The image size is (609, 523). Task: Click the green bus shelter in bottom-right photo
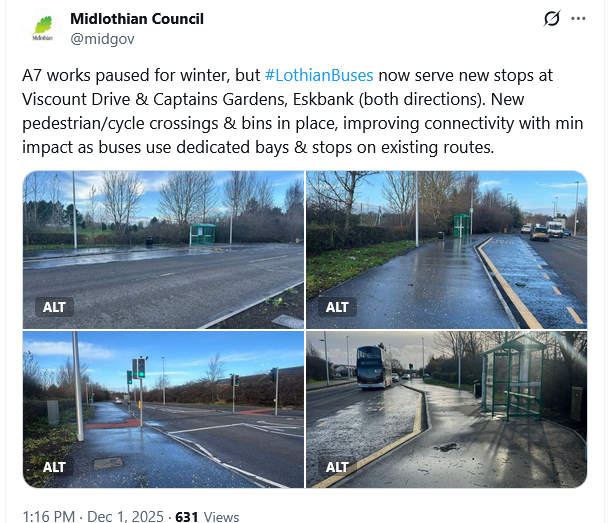[513, 379]
